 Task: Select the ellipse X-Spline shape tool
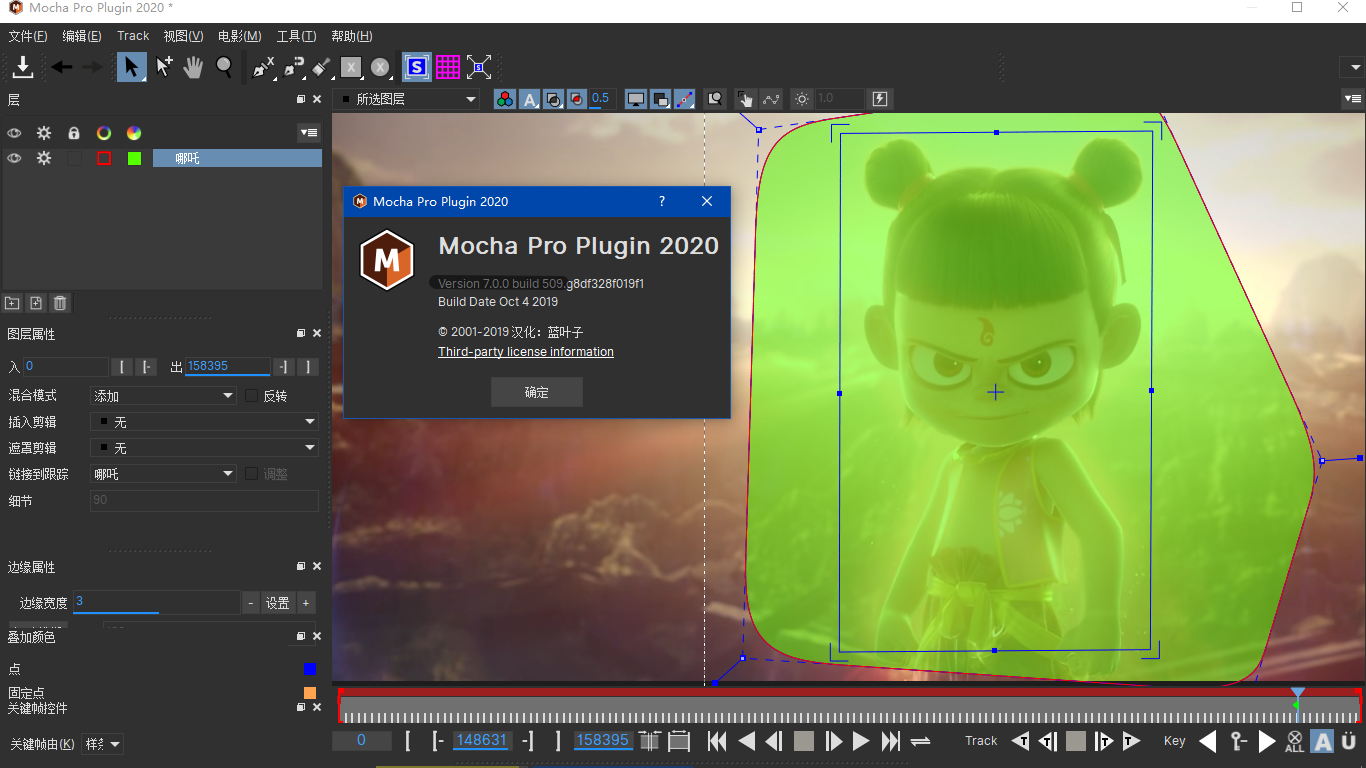tap(380, 67)
